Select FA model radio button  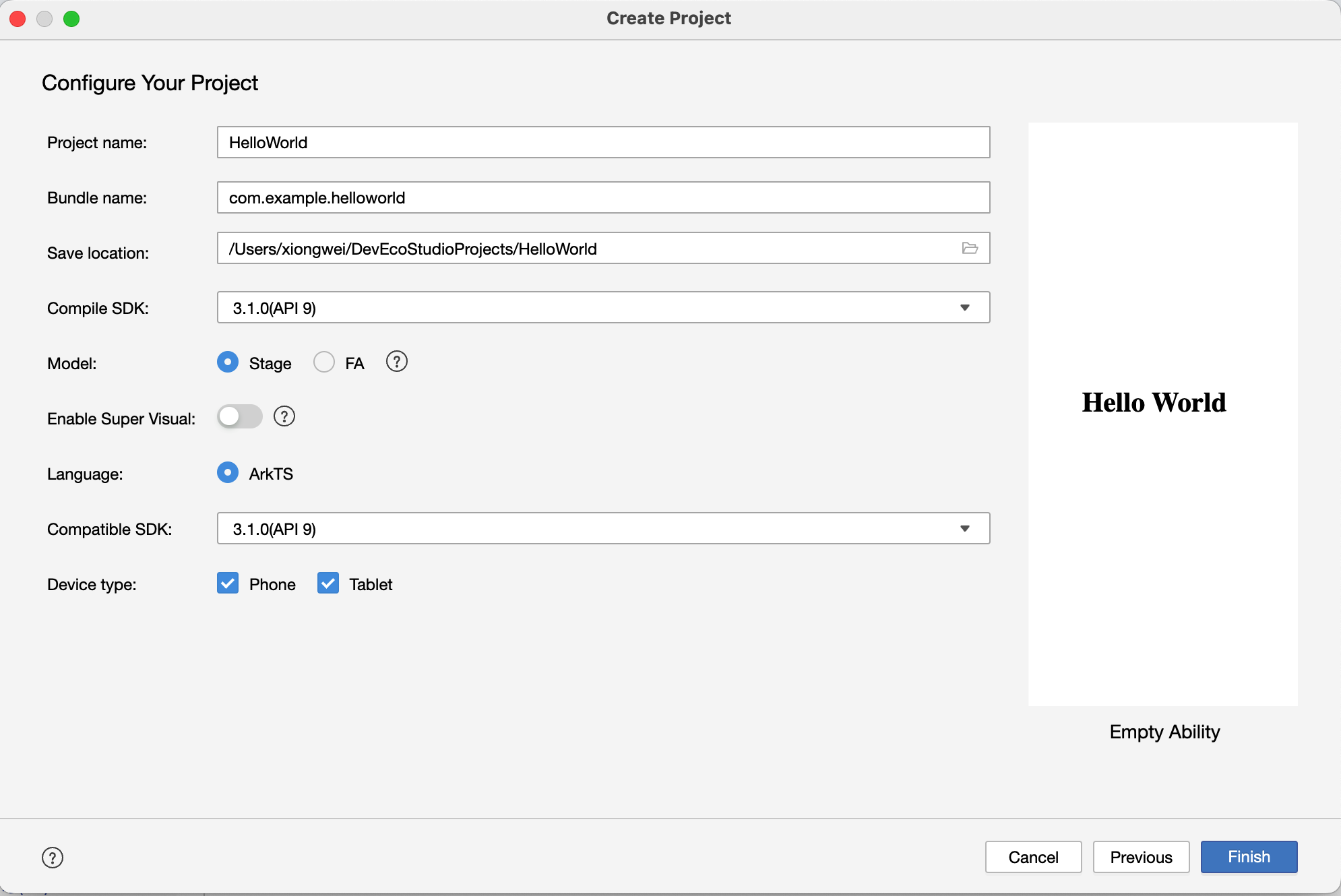[324, 363]
